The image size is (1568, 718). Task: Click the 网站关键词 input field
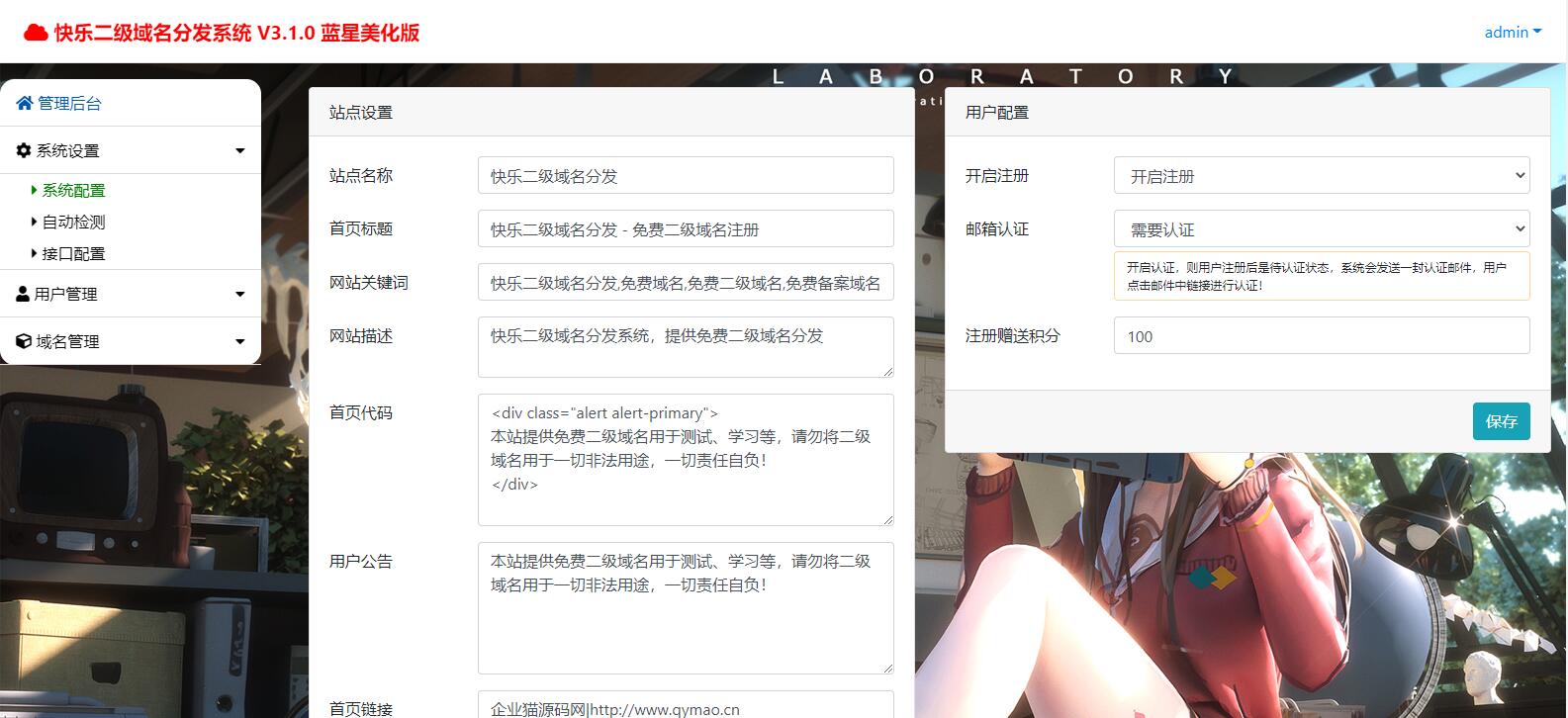click(x=685, y=283)
